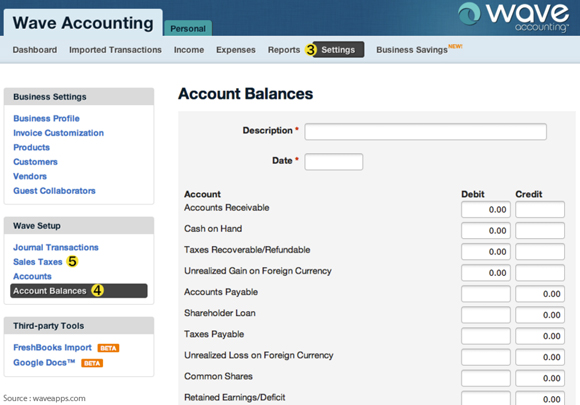Click the Accounts Receivable debit field

coord(486,210)
